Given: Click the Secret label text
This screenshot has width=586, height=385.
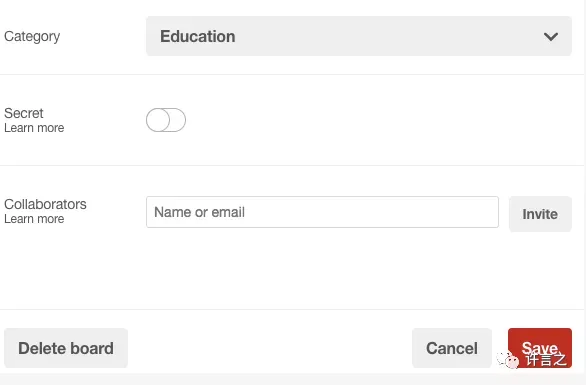Looking at the screenshot, I should (24, 113).
